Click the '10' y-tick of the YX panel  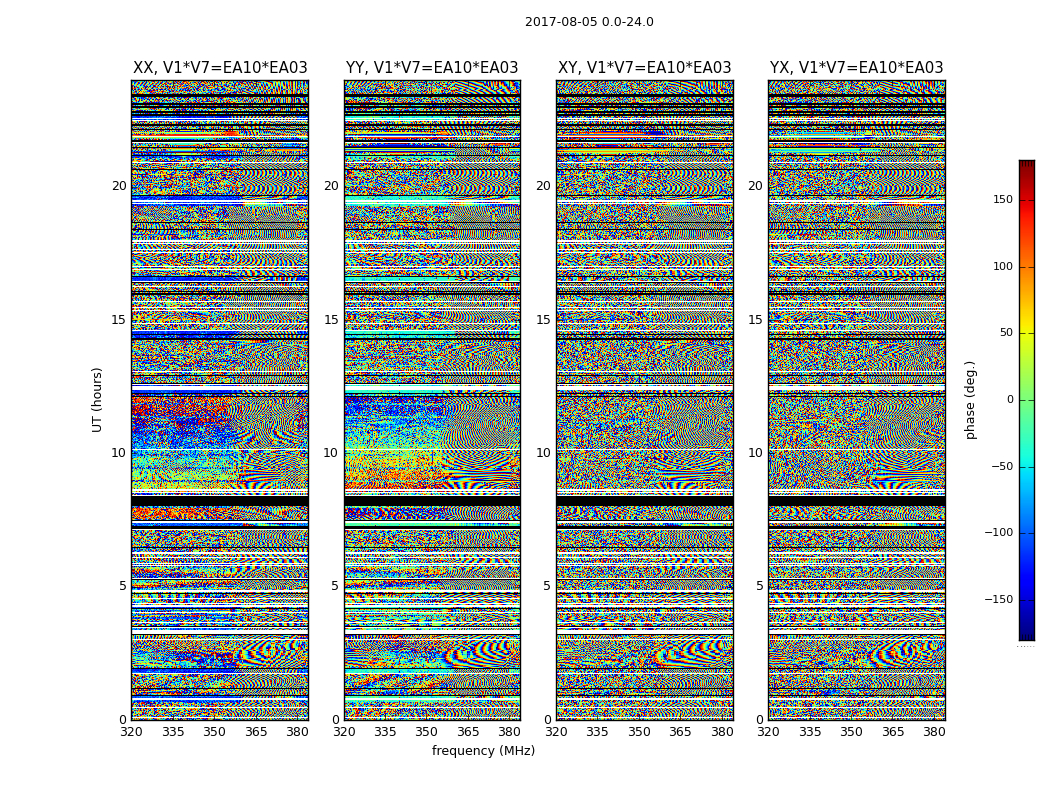pos(755,453)
